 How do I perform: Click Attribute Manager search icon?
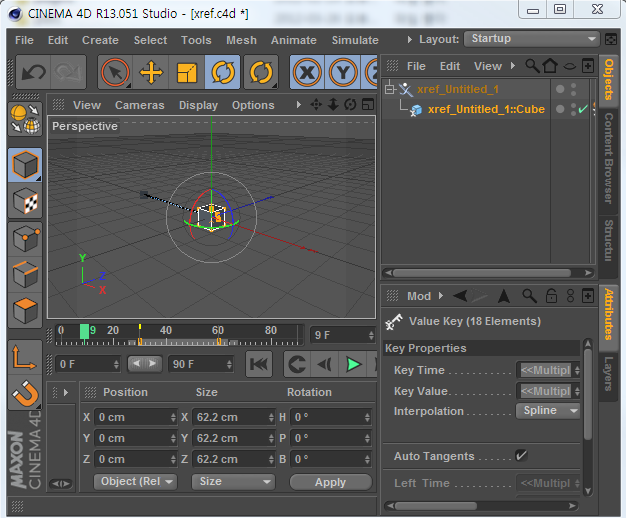(x=529, y=296)
